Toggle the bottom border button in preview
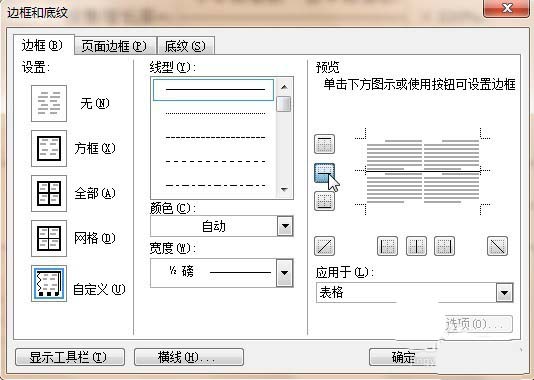This screenshot has height=380, width=534. (x=324, y=201)
